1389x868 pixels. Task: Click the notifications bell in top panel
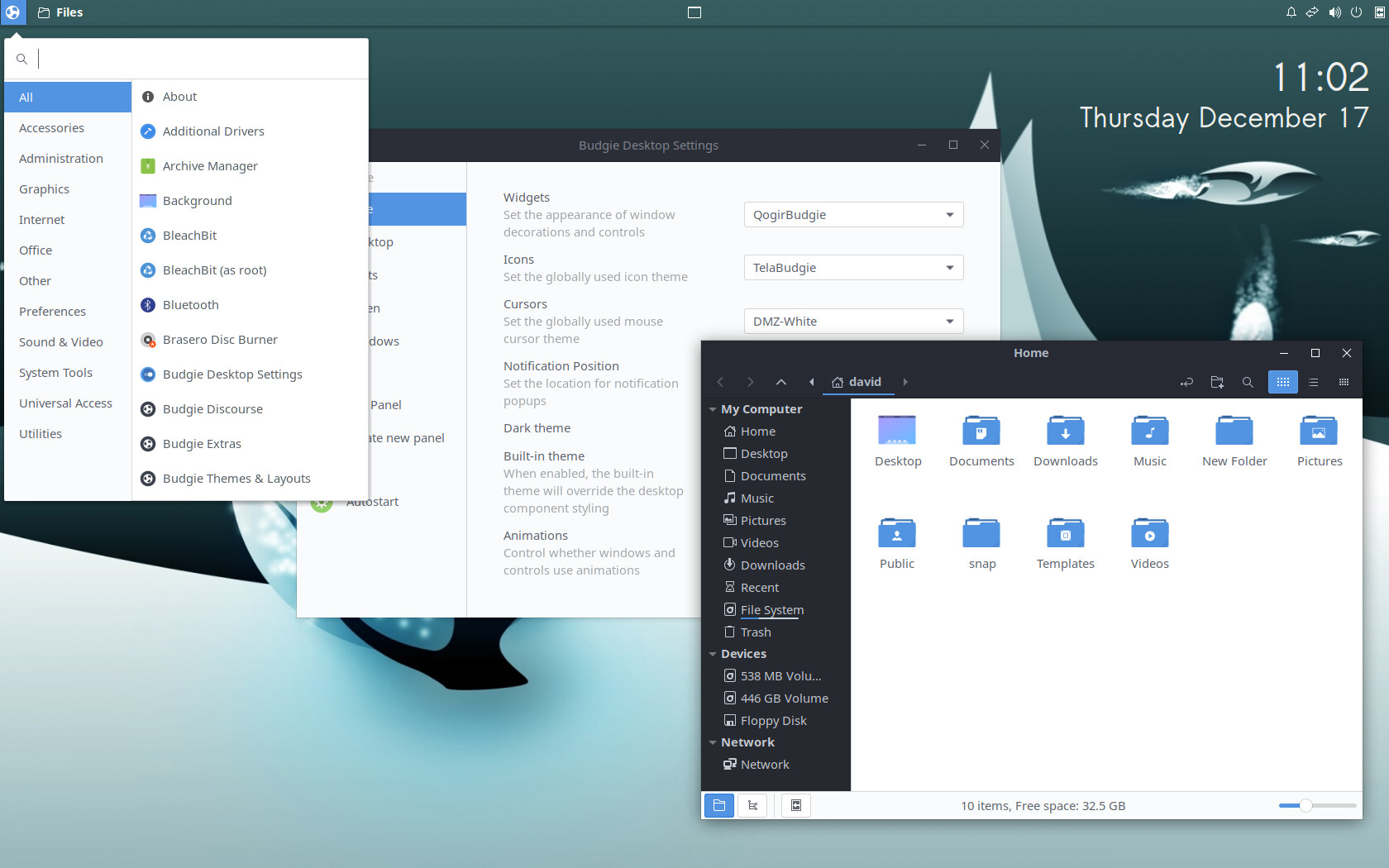coord(1291,12)
